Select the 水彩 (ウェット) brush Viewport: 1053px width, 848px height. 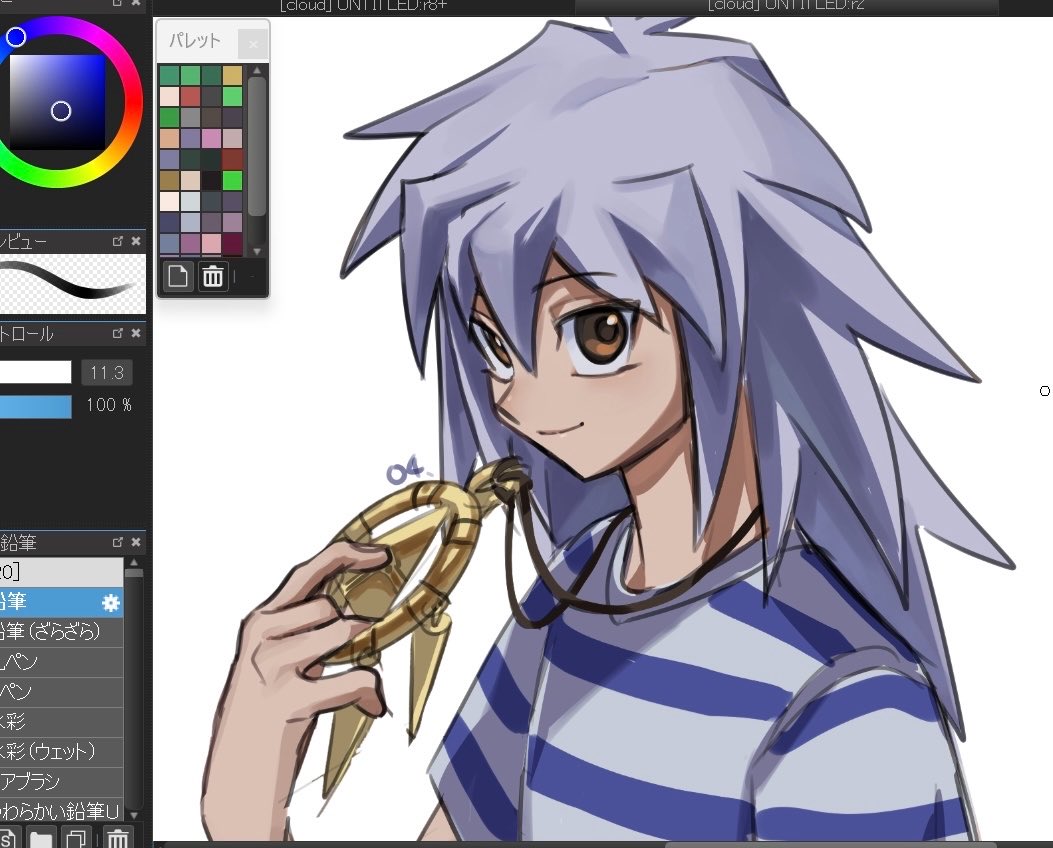[61, 752]
